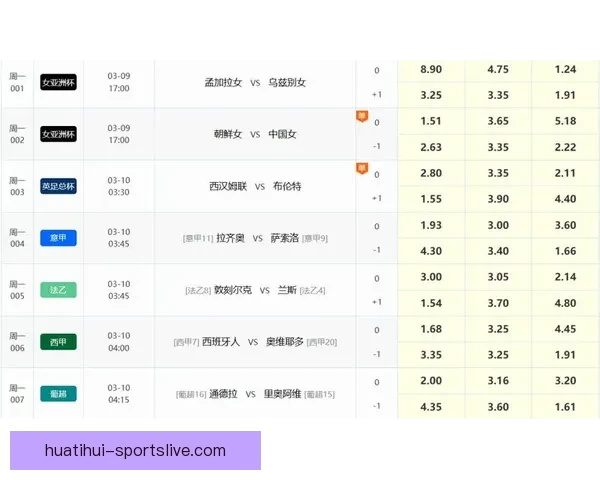Select odds 2.11 for 布伦特 win
Viewport: 600px width, 480px height.
tap(565, 173)
